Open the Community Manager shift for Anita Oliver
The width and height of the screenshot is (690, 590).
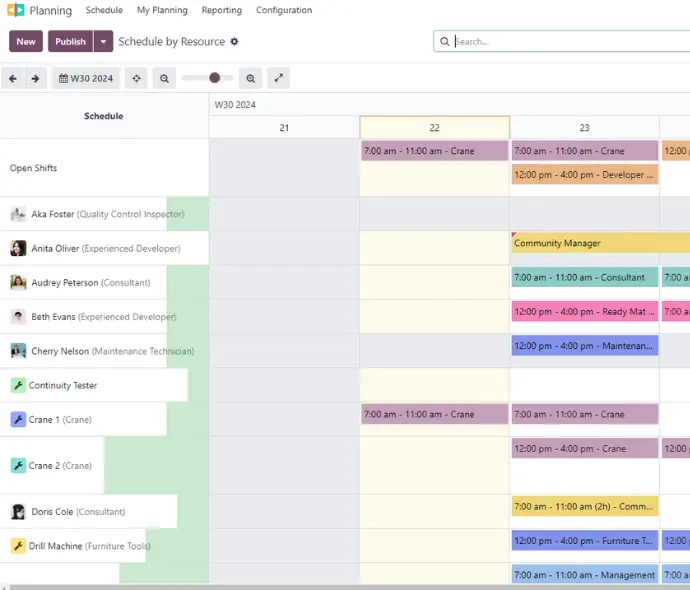click(600, 243)
